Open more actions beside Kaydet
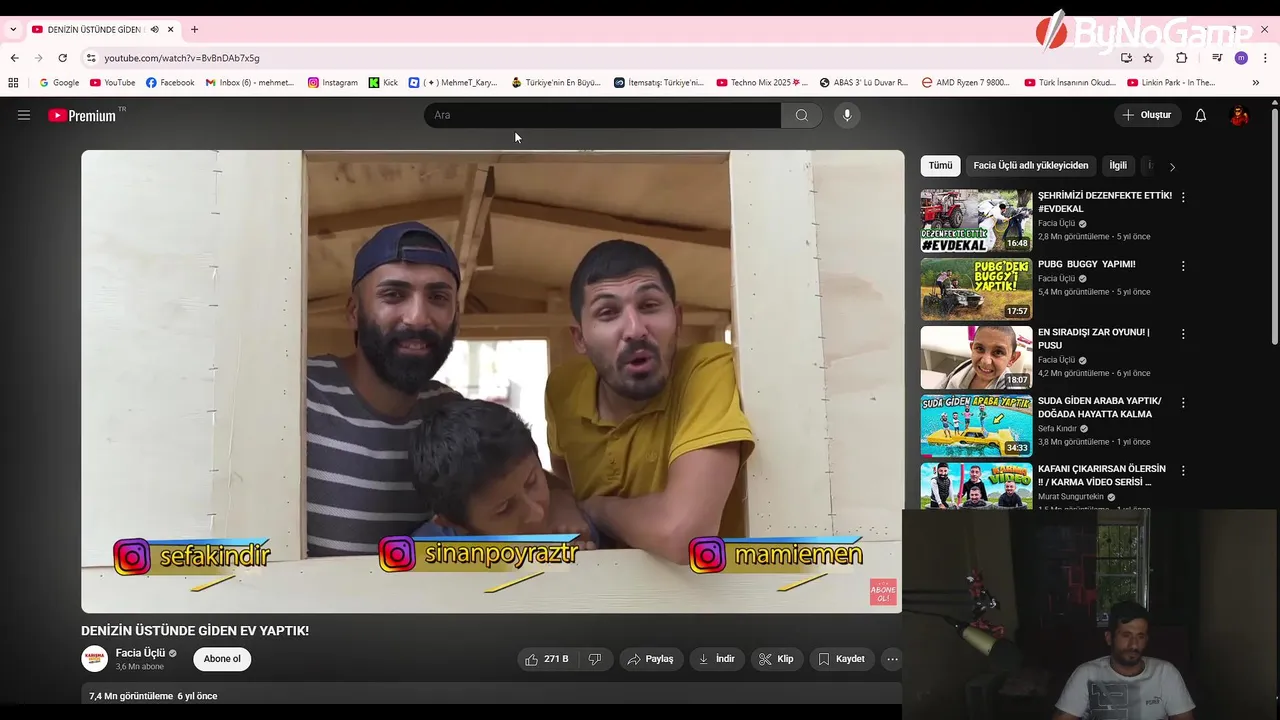Image resolution: width=1280 pixels, height=720 pixels. pyautogui.click(x=892, y=659)
